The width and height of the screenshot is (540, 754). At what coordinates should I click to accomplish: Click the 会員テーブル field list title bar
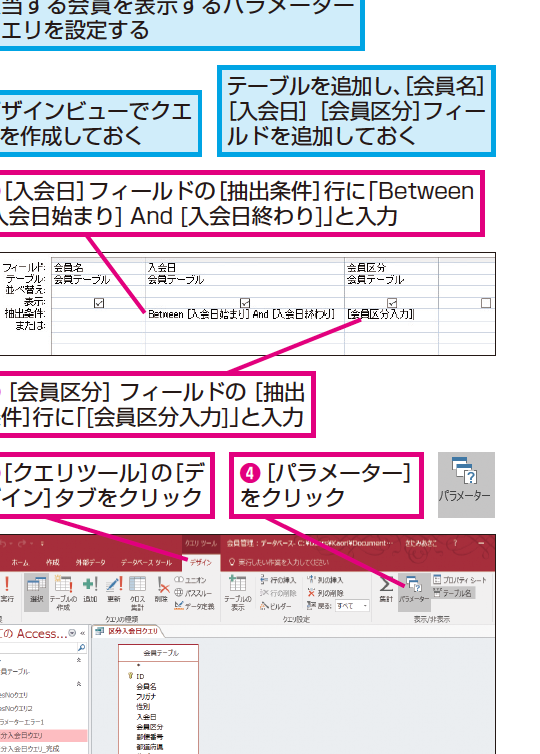point(159,653)
